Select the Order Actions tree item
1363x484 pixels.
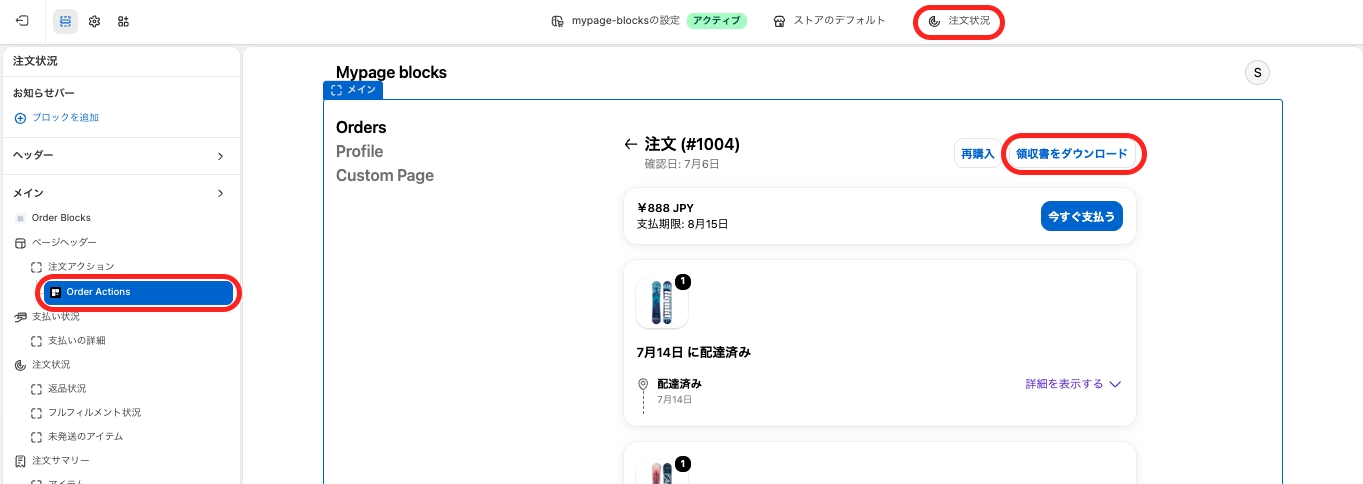point(140,292)
